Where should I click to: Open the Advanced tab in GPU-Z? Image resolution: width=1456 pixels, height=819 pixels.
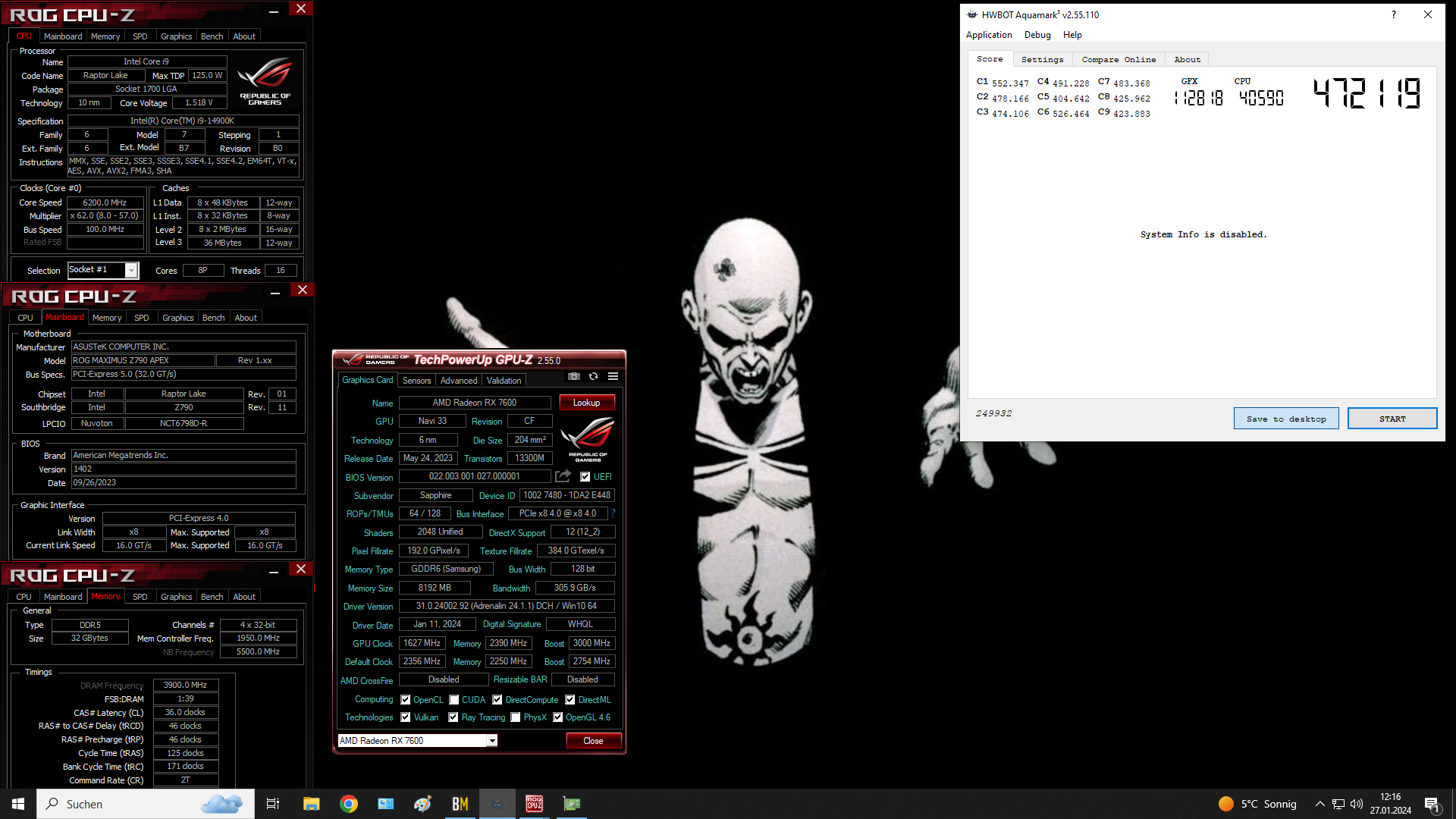coord(459,381)
